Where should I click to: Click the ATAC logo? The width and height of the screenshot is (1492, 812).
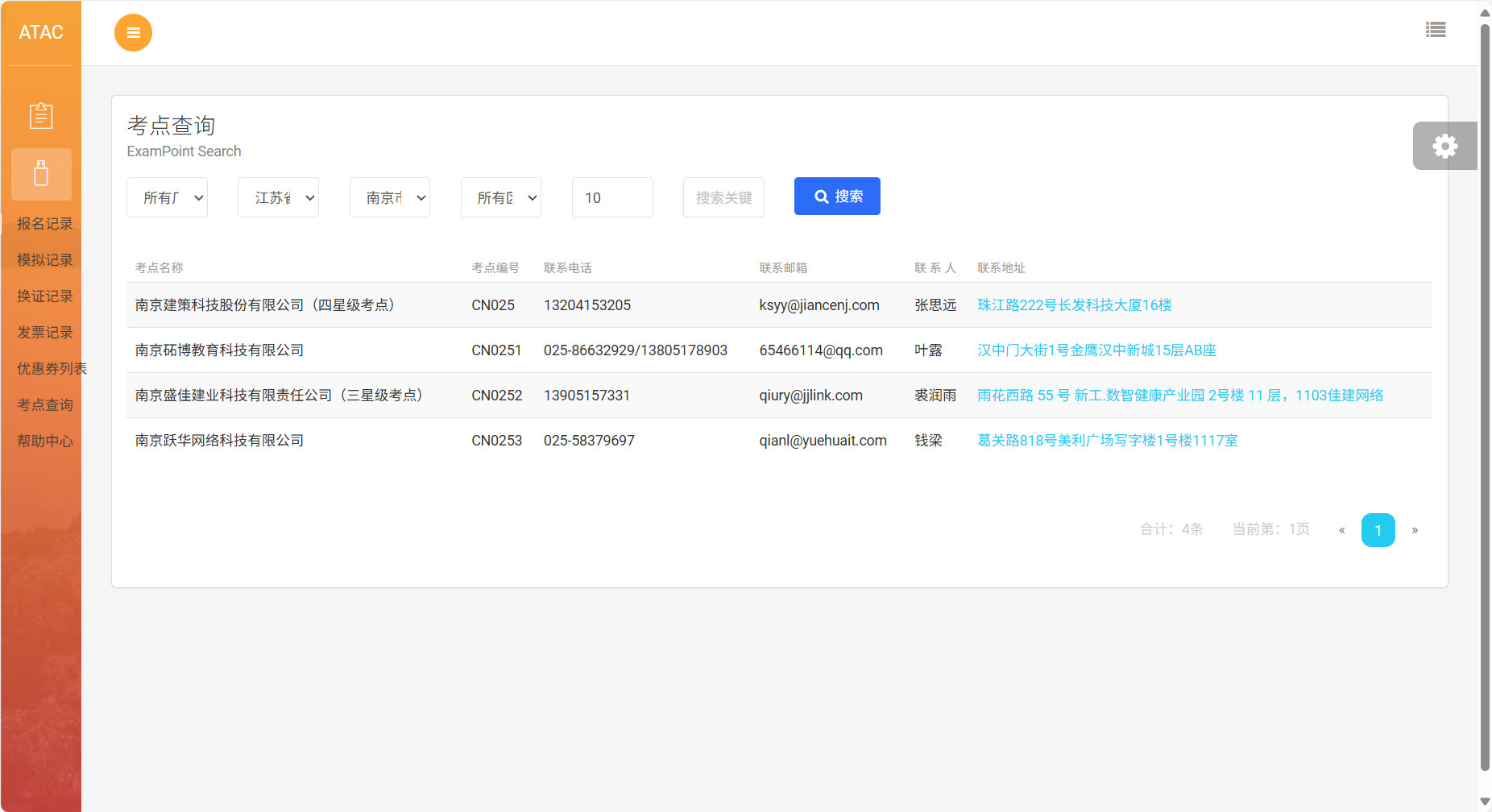[x=41, y=32]
